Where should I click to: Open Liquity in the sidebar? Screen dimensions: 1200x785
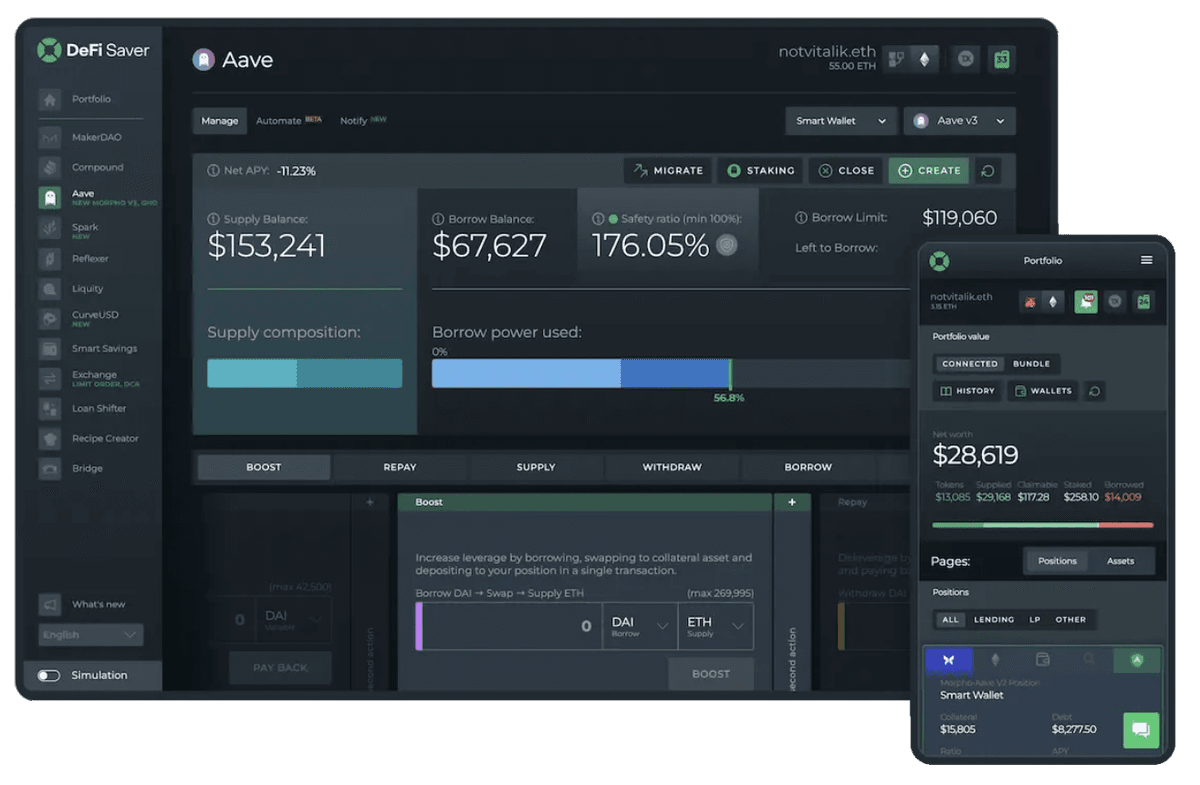click(x=72, y=289)
